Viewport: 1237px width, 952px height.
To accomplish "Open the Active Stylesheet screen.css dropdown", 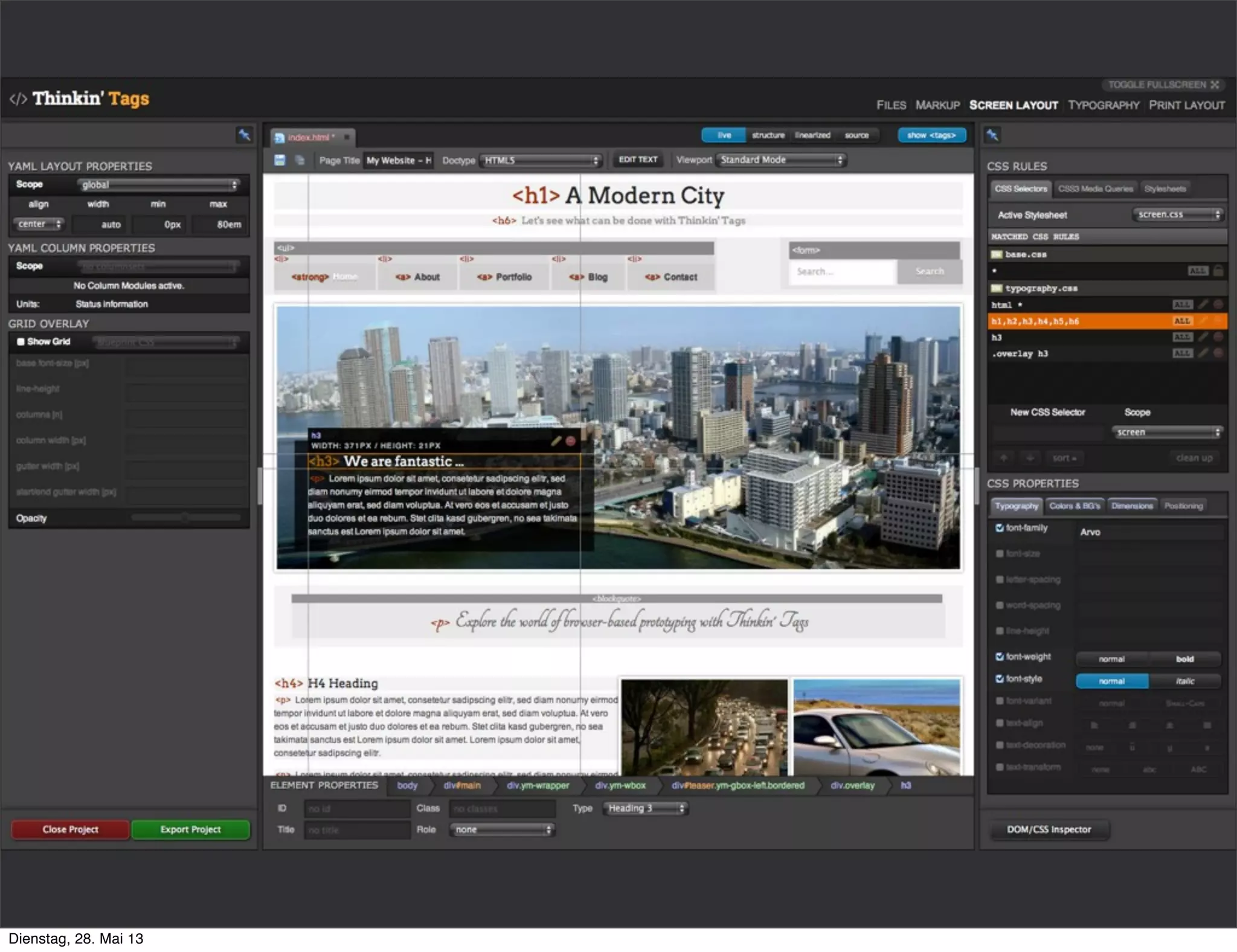I will coord(1177,214).
